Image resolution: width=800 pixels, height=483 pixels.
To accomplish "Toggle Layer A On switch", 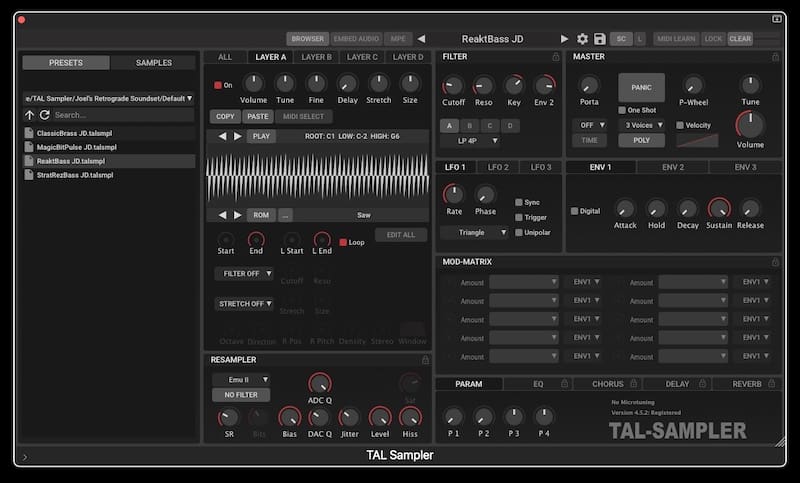I will click(218, 85).
